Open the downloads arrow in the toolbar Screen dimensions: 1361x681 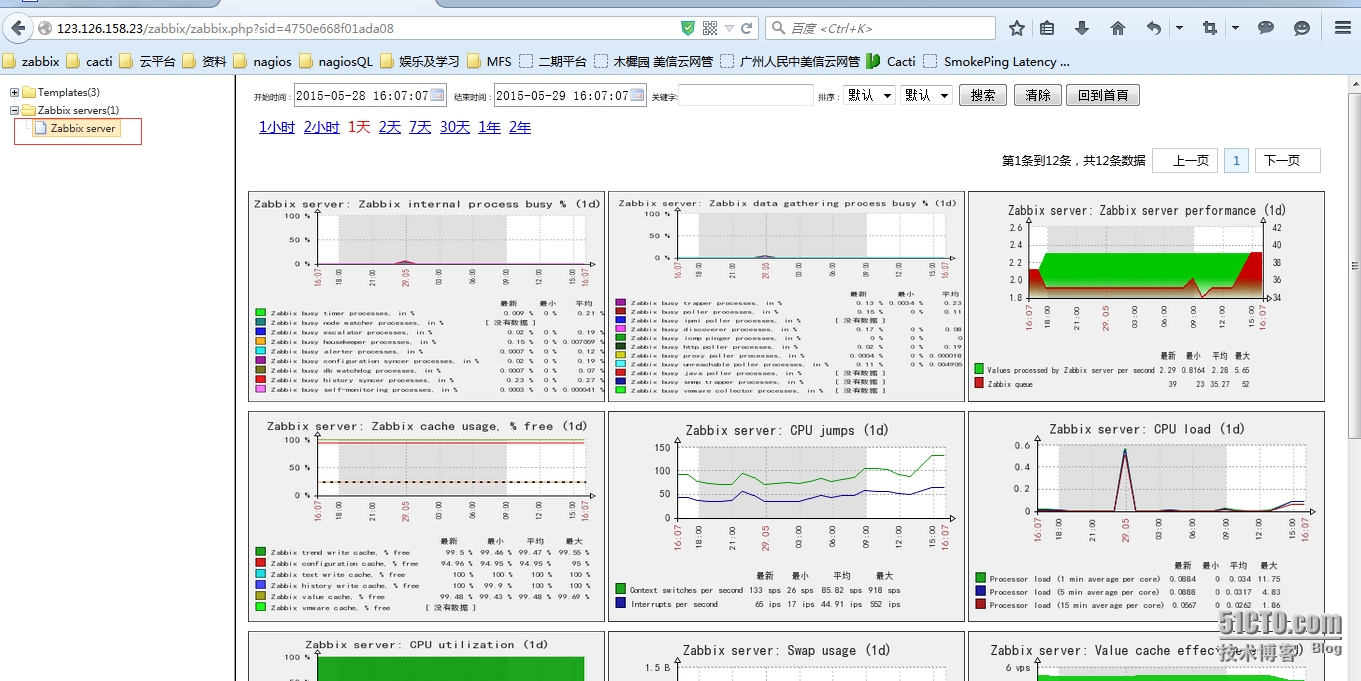tap(1081, 29)
